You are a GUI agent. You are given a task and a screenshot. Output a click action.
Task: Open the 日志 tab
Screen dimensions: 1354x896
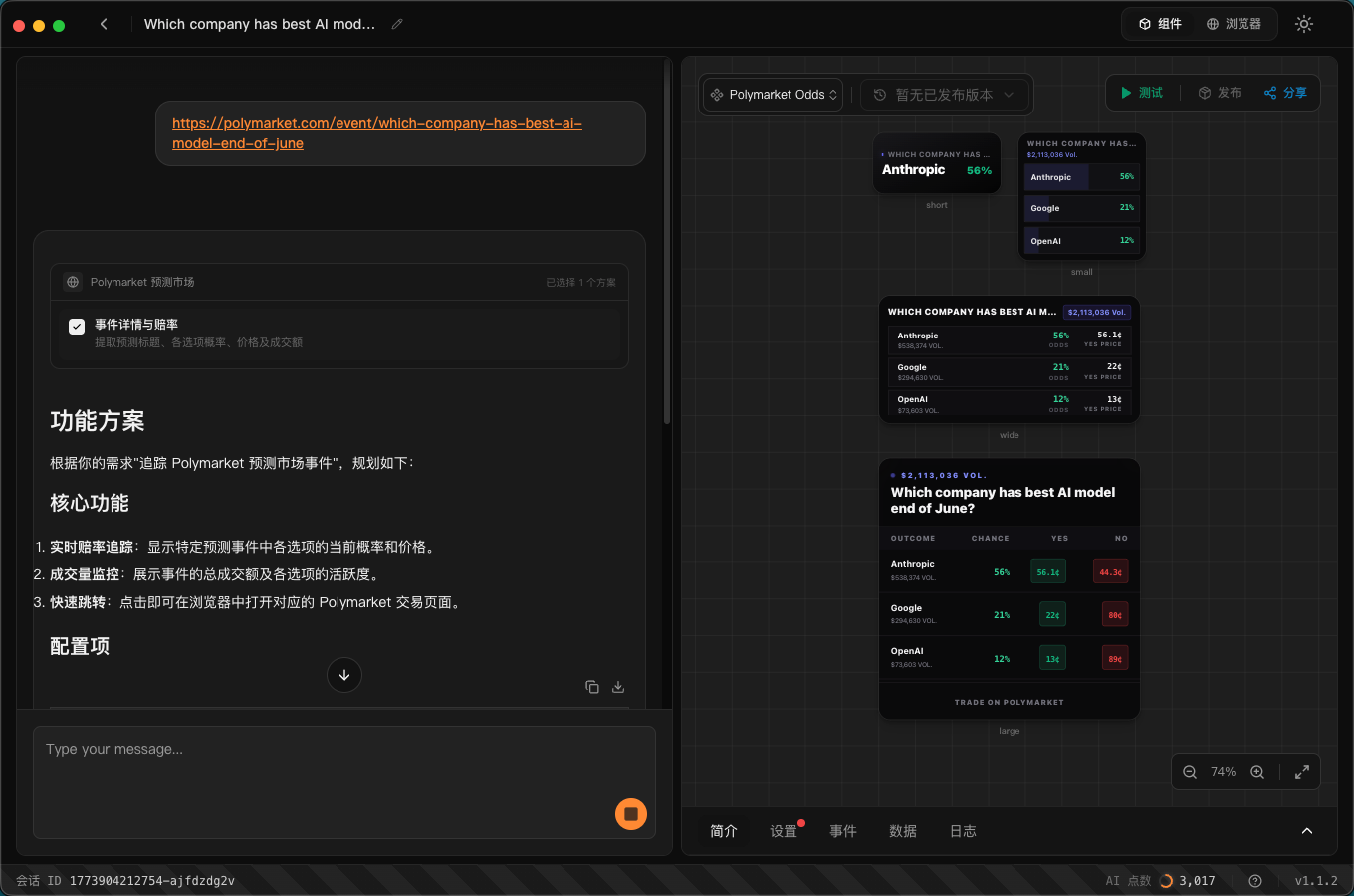click(963, 831)
